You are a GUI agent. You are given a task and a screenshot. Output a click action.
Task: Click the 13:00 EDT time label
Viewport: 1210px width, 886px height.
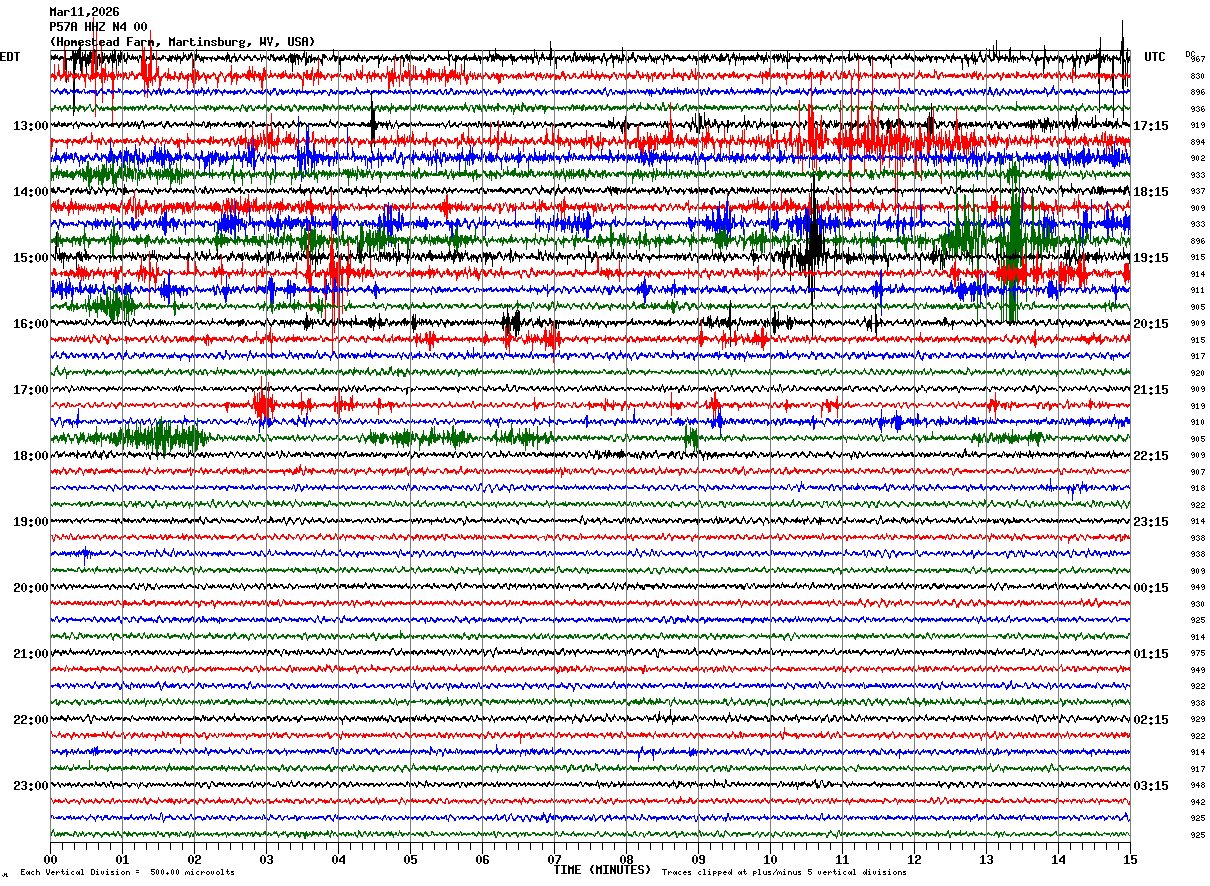(30, 125)
